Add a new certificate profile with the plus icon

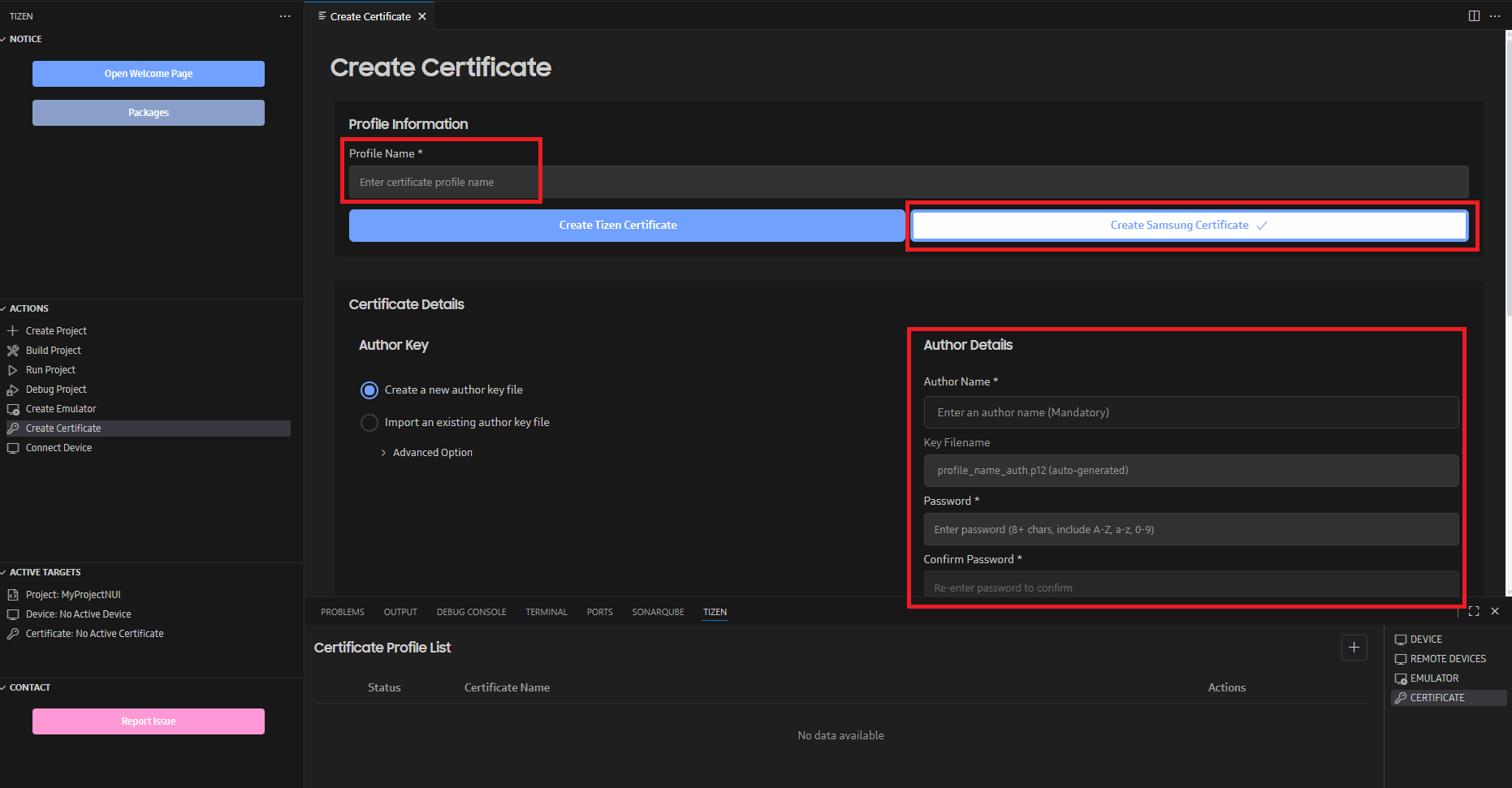click(1354, 647)
